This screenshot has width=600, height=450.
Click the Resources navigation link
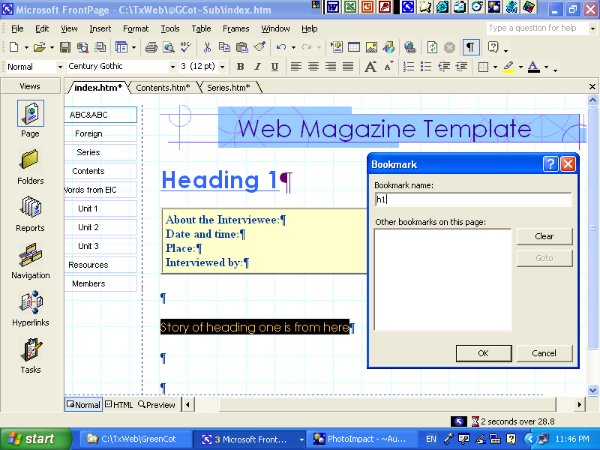click(x=88, y=265)
